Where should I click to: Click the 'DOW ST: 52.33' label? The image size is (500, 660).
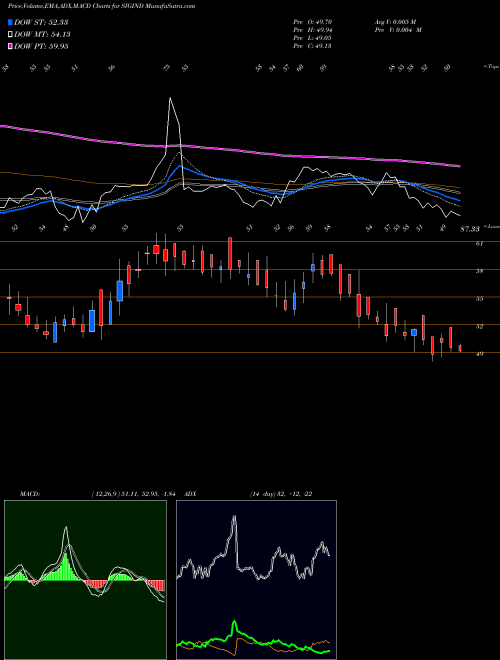pyautogui.click(x=41, y=22)
